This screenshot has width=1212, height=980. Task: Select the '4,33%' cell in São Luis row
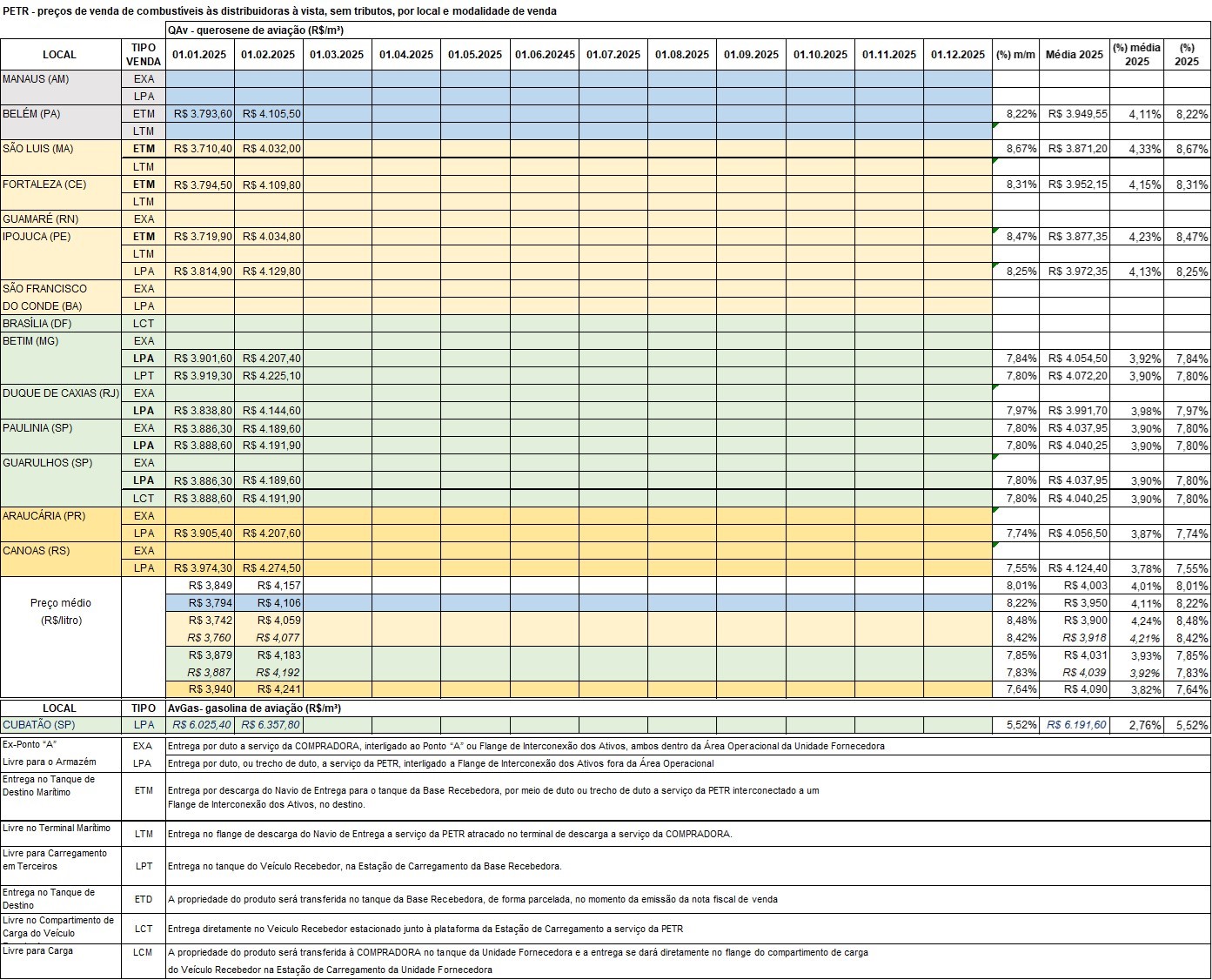coord(1136,149)
